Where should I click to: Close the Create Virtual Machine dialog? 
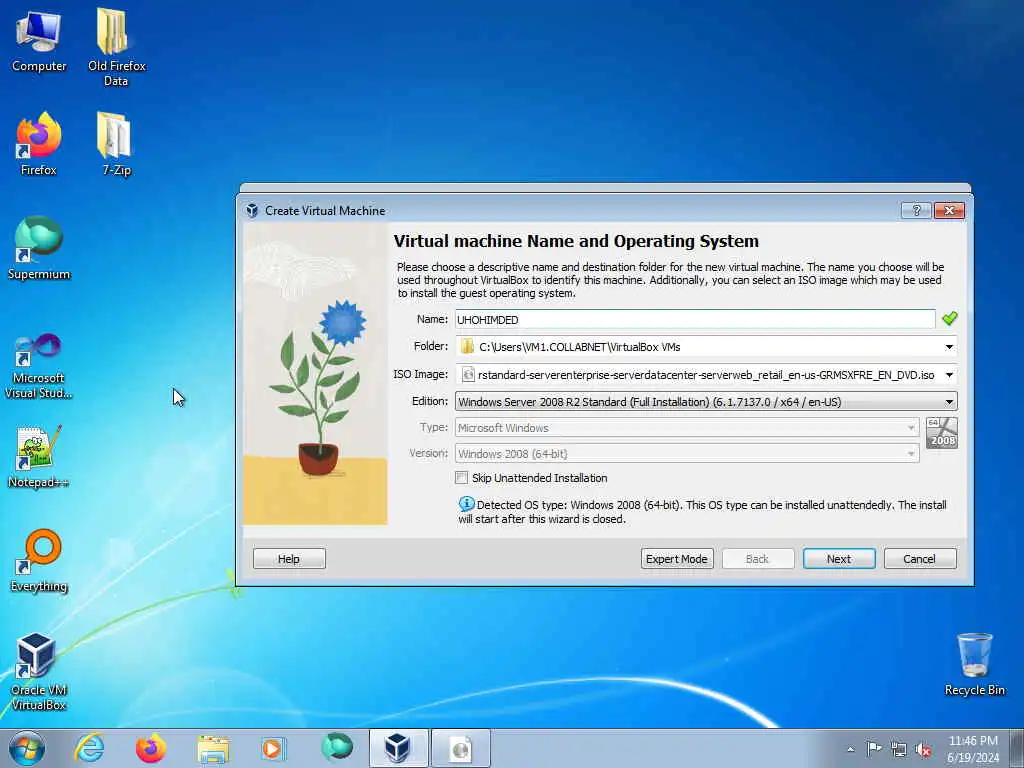coord(950,210)
